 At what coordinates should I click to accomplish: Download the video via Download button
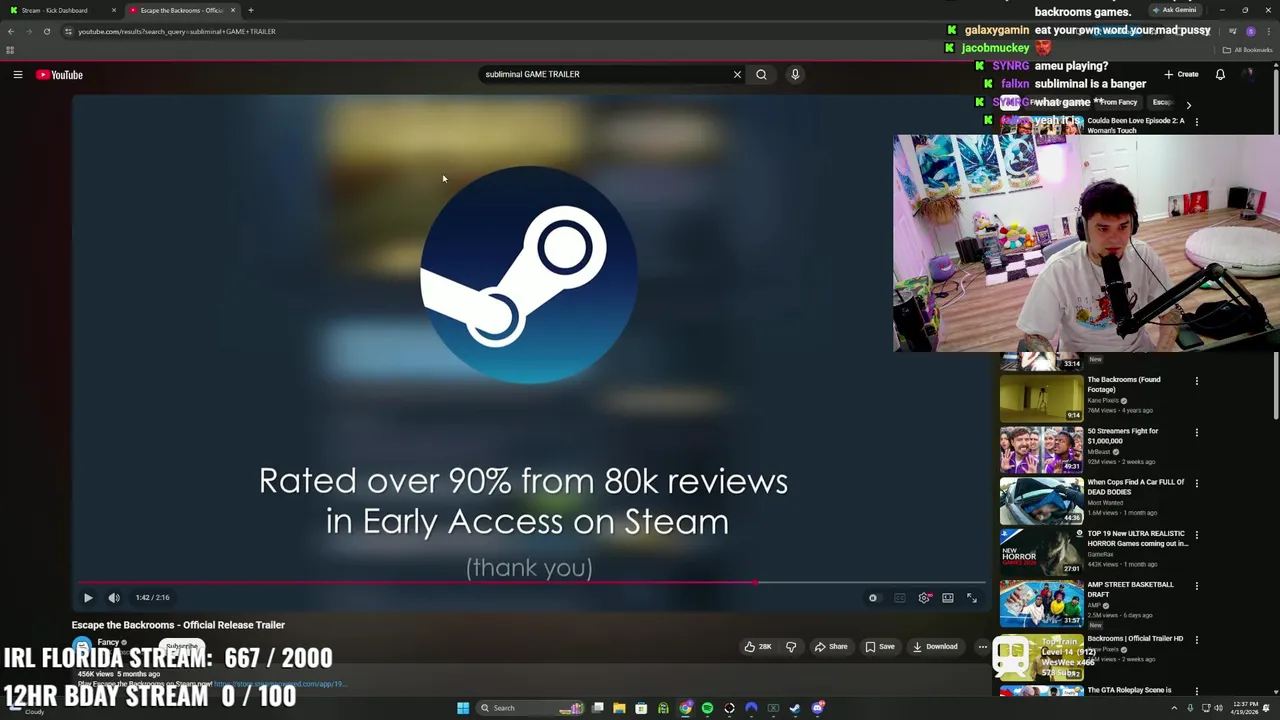pos(935,647)
